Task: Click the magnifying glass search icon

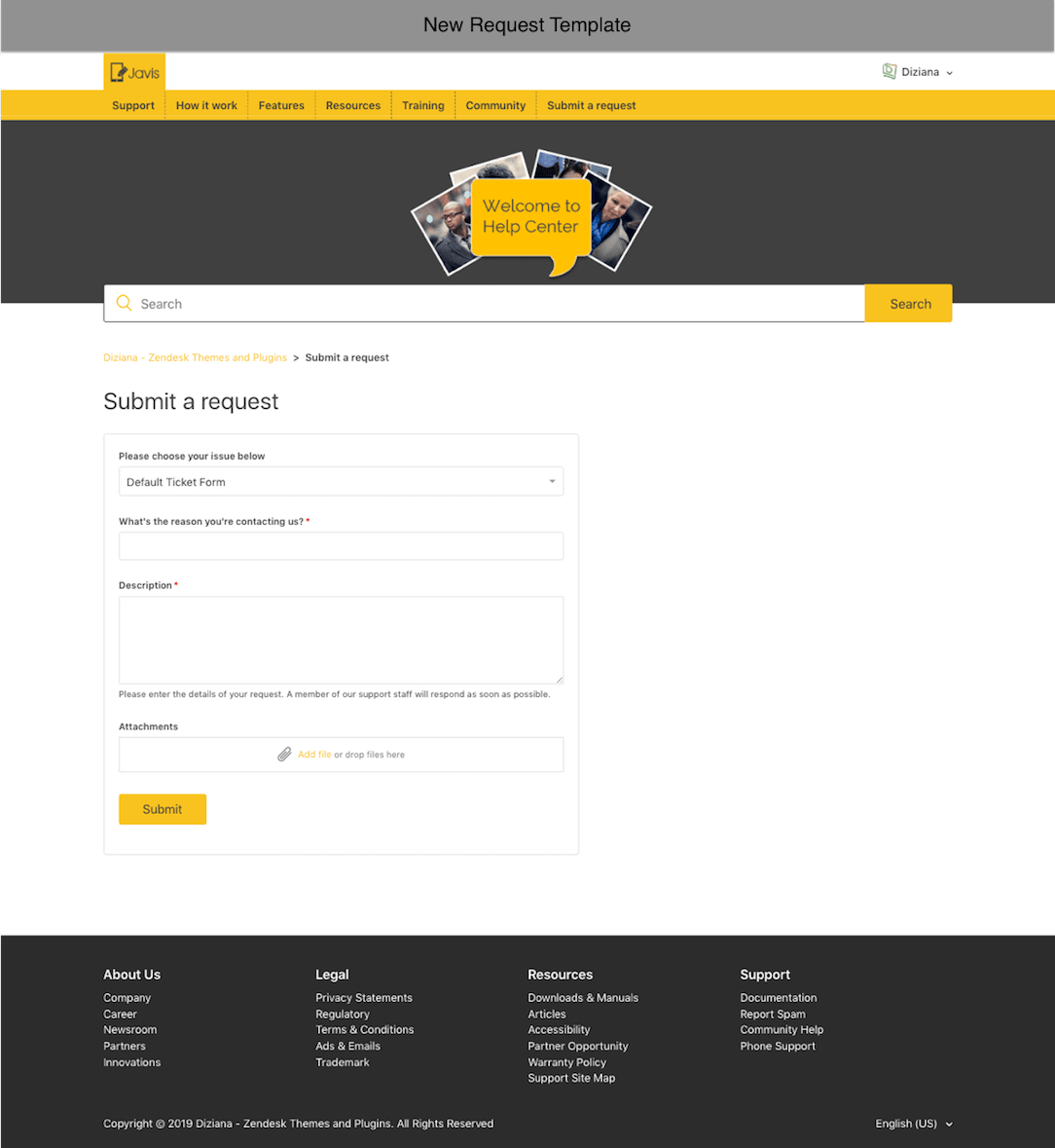Action: pyautogui.click(x=124, y=304)
